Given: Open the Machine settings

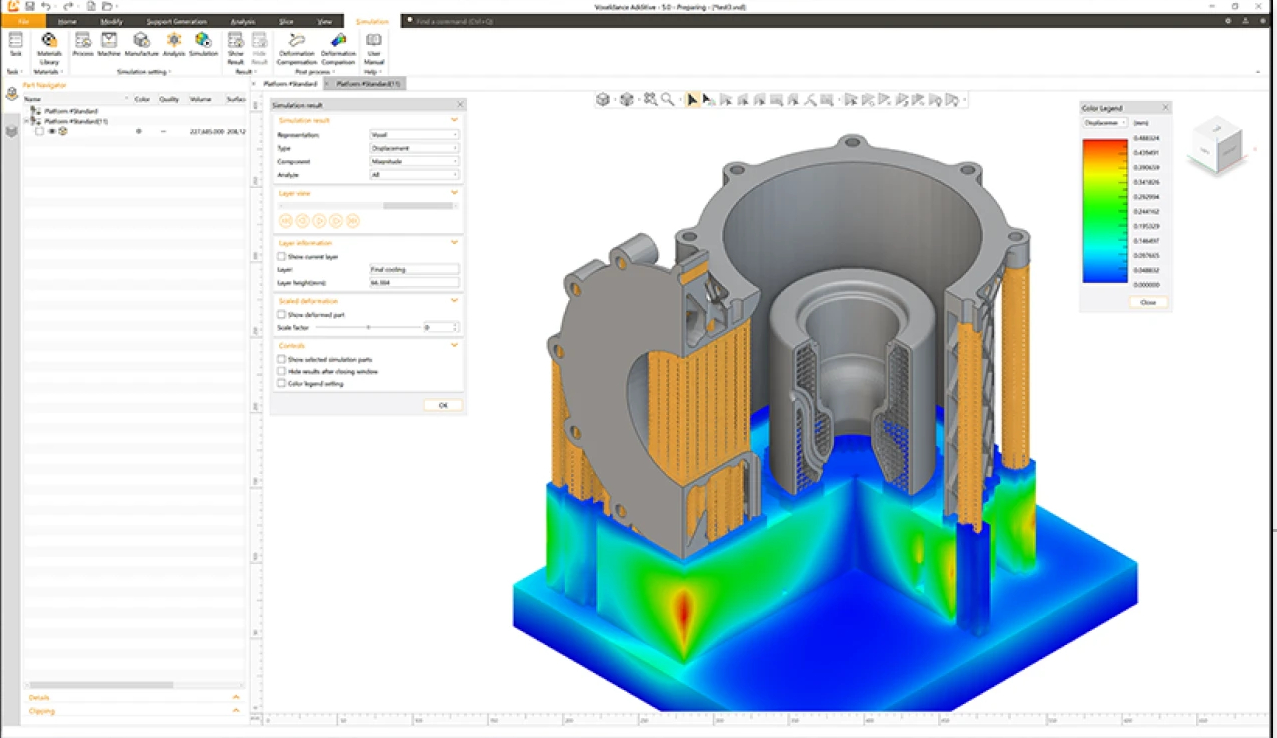Looking at the screenshot, I should [109, 44].
